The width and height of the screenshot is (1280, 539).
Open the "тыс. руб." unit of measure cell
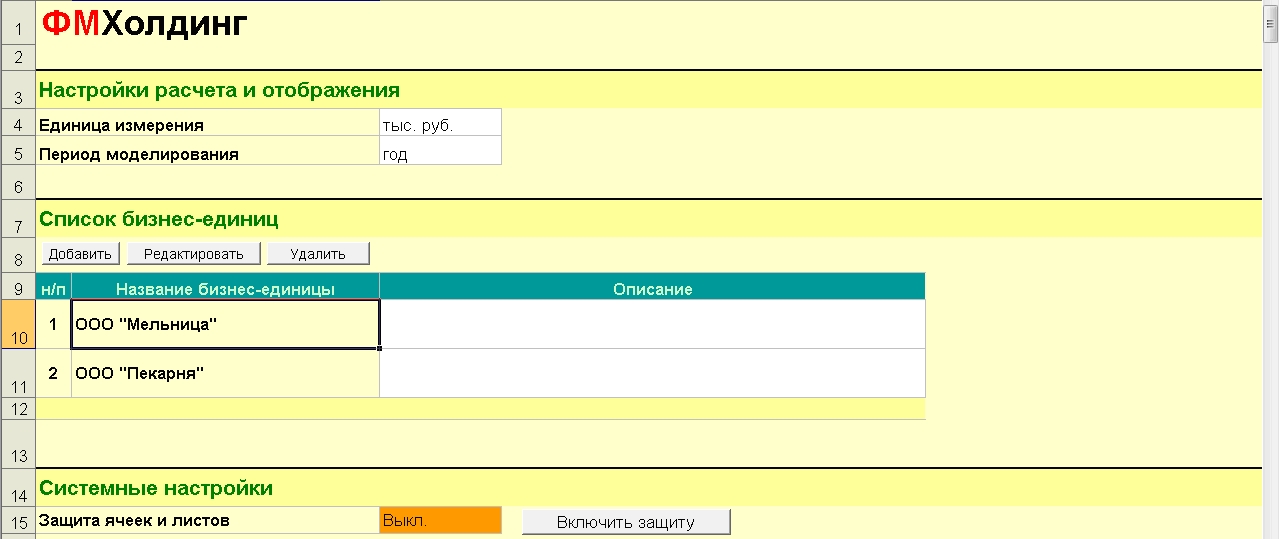coord(440,126)
